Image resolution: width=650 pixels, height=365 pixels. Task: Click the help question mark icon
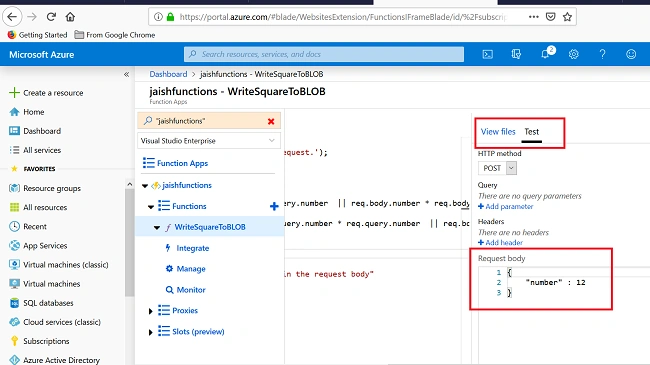(x=602, y=54)
